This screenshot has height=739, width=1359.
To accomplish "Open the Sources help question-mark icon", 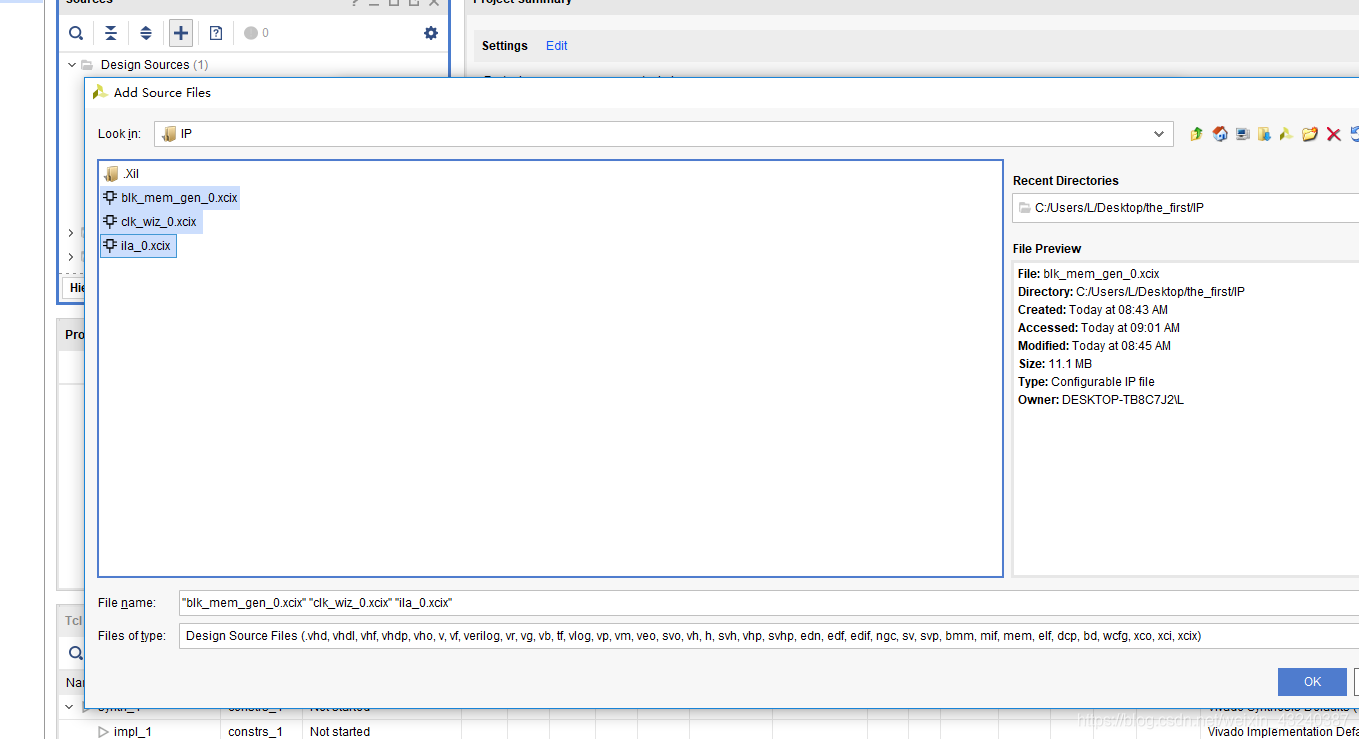I will click(216, 33).
